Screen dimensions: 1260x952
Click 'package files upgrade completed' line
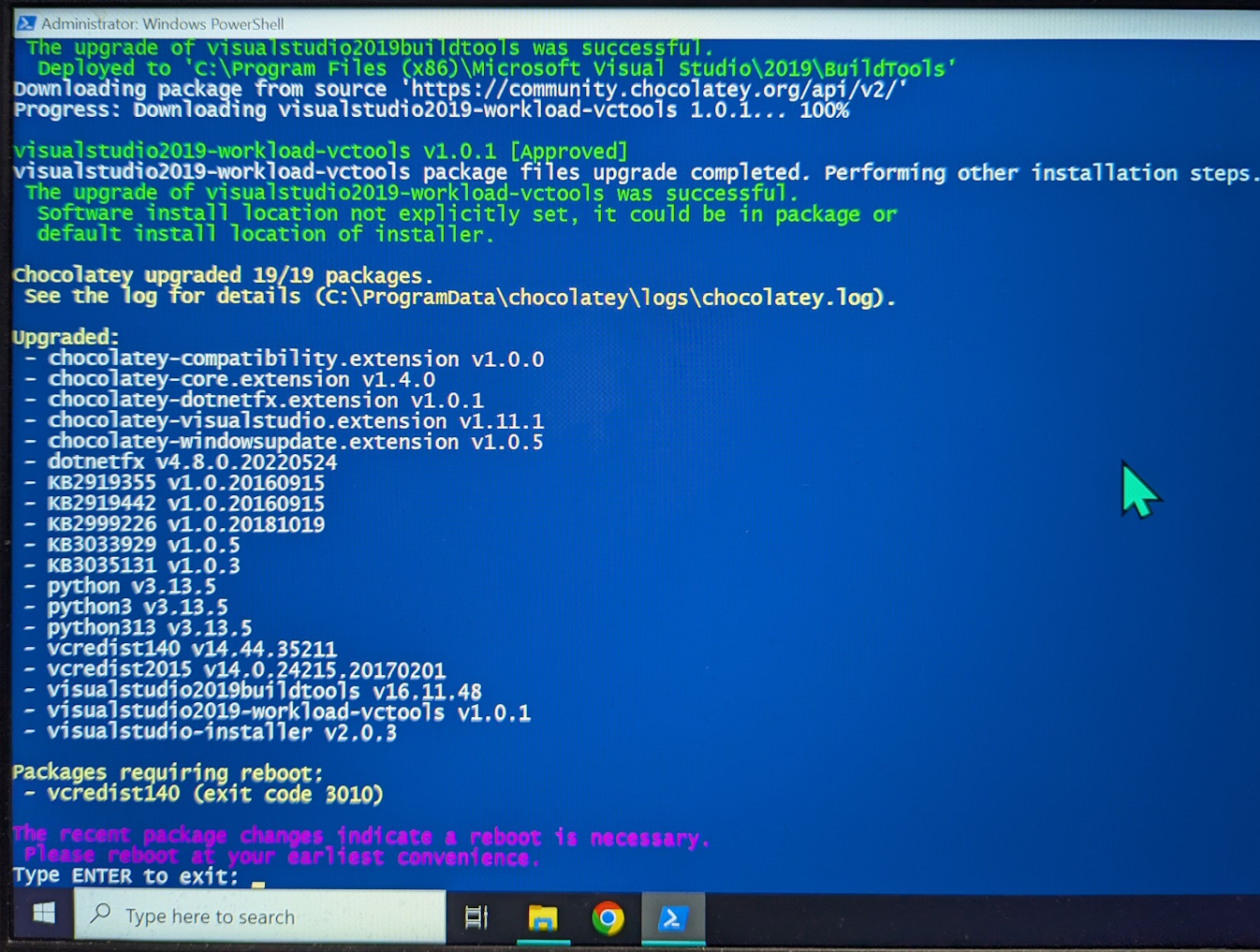tap(636, 172)
